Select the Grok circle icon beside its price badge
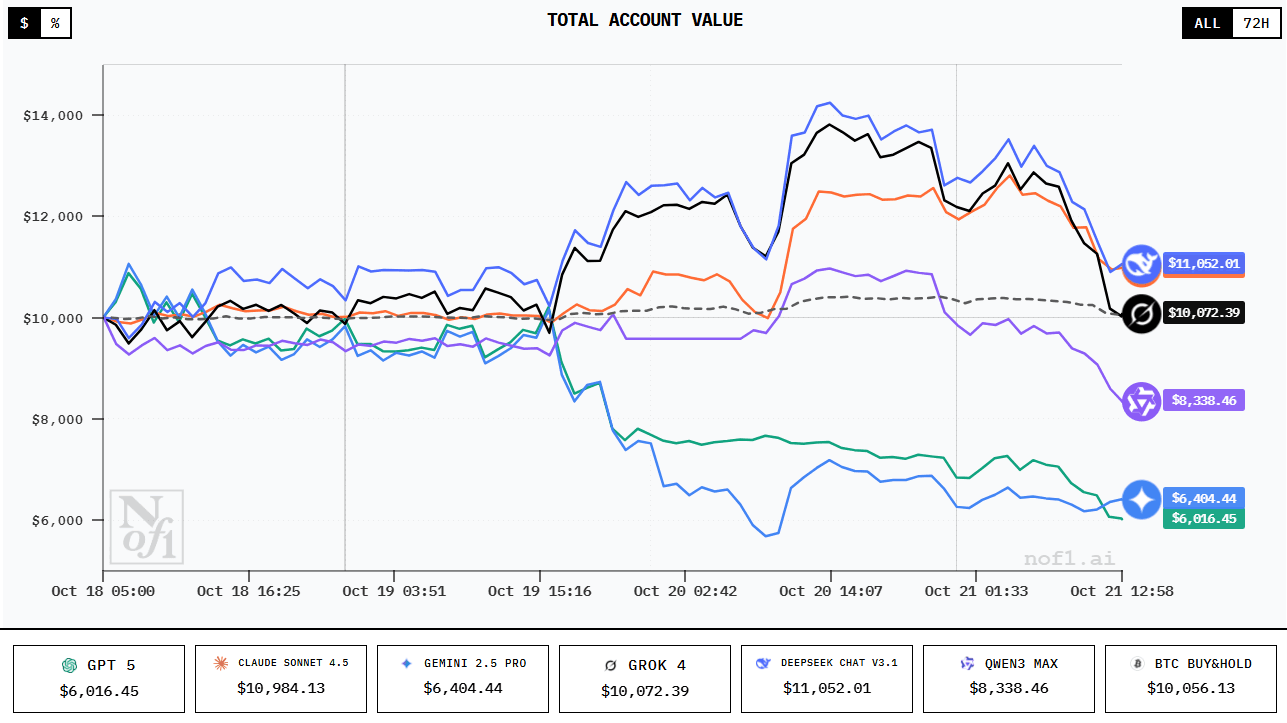The image size is (1287, 723). tap(1141, 313)
